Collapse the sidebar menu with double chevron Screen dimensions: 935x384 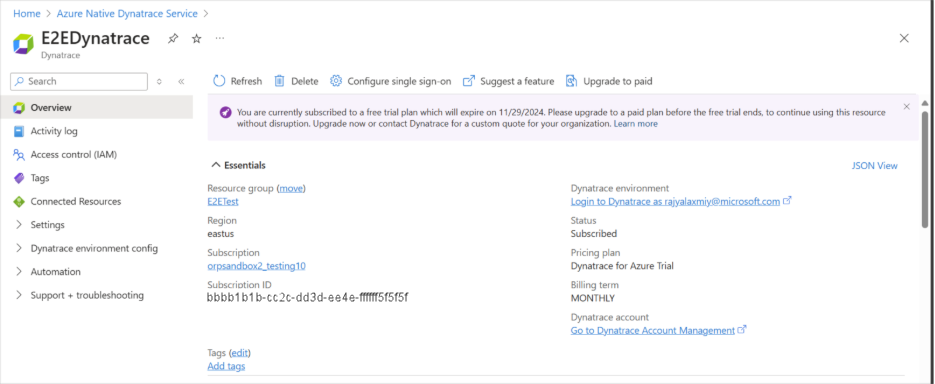click(181, 82)
